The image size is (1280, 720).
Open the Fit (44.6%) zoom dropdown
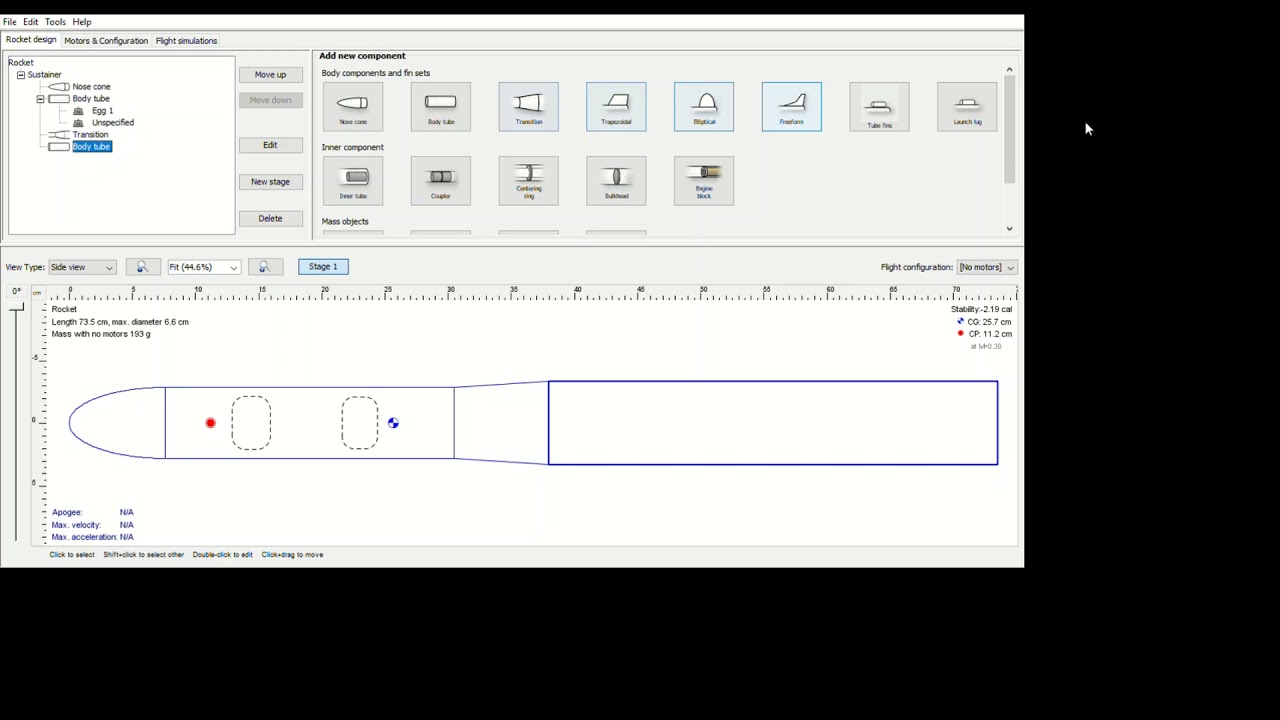click(204, 267)
